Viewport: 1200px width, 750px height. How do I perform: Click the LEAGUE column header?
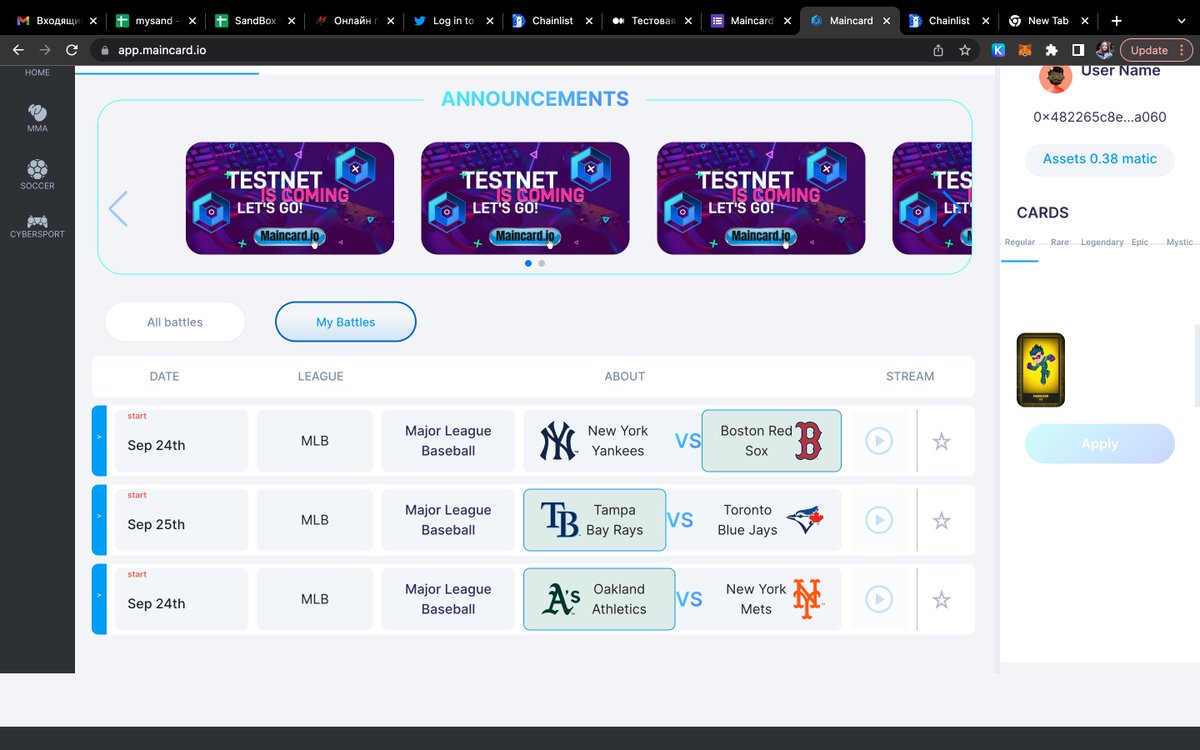(x=320, y=376)
